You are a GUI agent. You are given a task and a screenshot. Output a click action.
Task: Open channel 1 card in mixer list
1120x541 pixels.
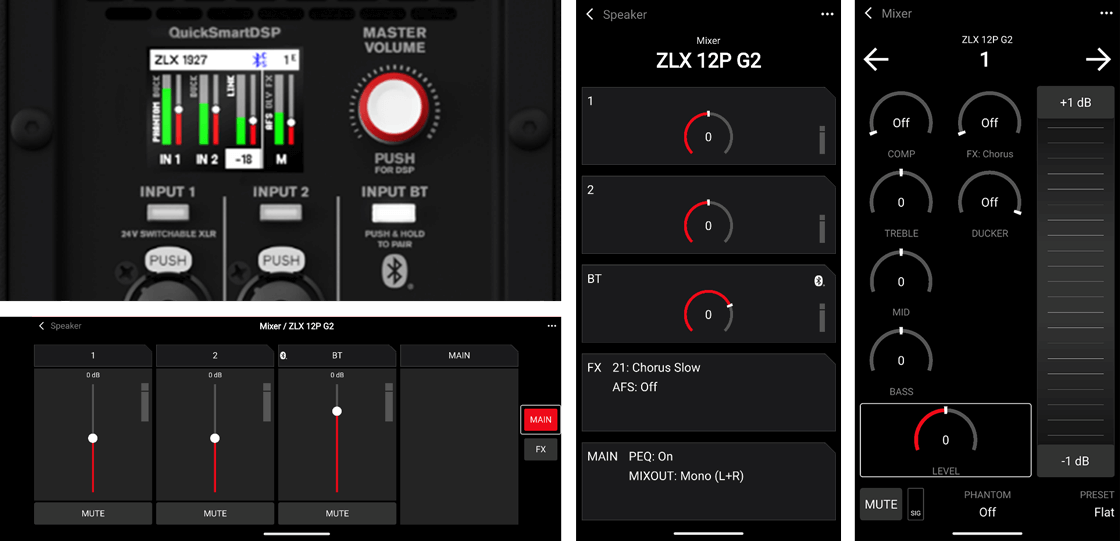(x=709, y=126)
